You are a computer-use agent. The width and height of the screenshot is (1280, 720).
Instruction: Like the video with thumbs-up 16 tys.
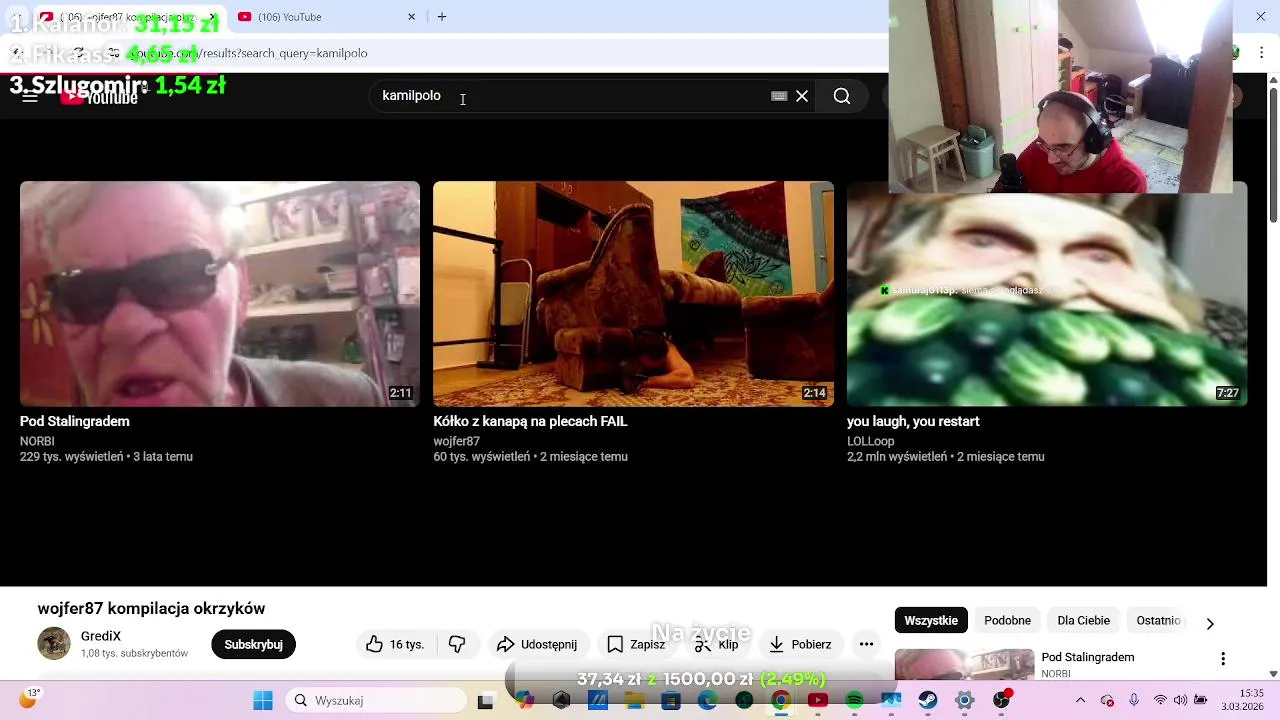coord(395,644)
